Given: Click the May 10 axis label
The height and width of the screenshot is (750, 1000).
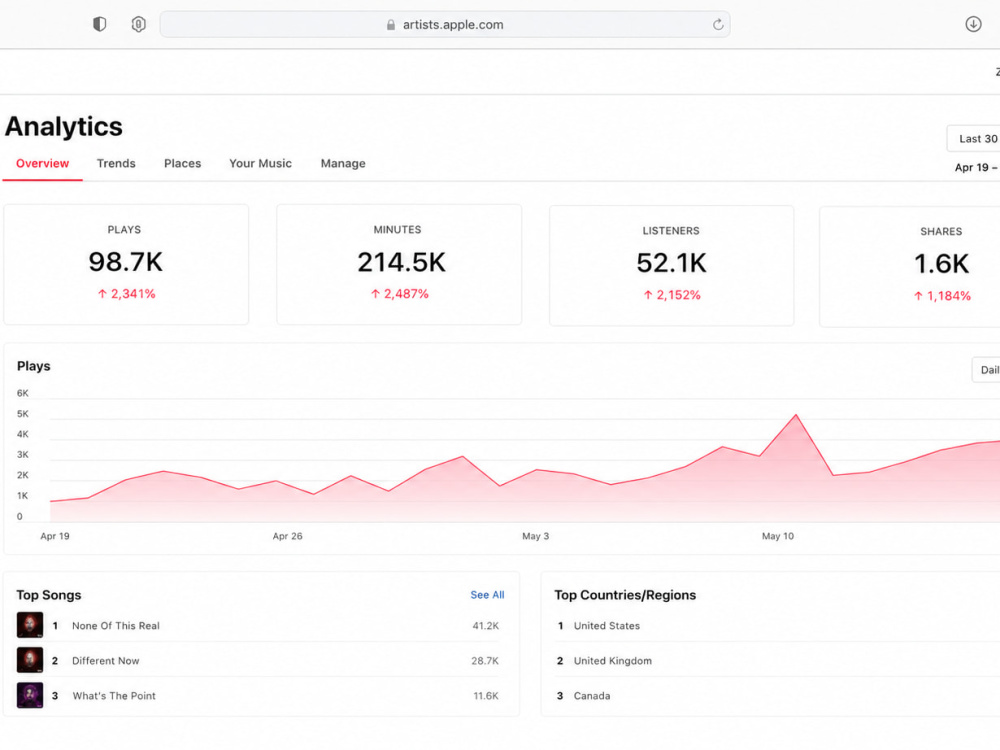Looking at the screenshot, I should 778,536.
